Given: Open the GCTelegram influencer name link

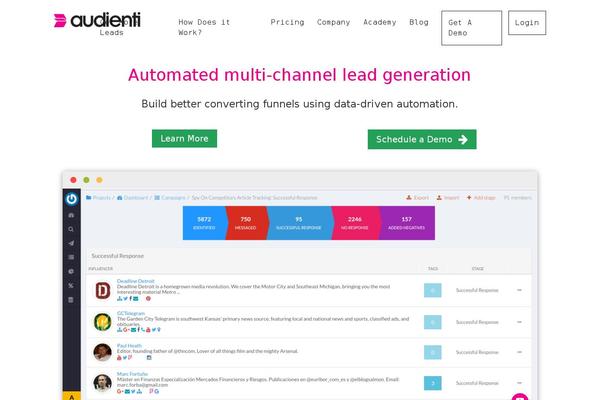Looking at the screenshot, I should 131,313.
